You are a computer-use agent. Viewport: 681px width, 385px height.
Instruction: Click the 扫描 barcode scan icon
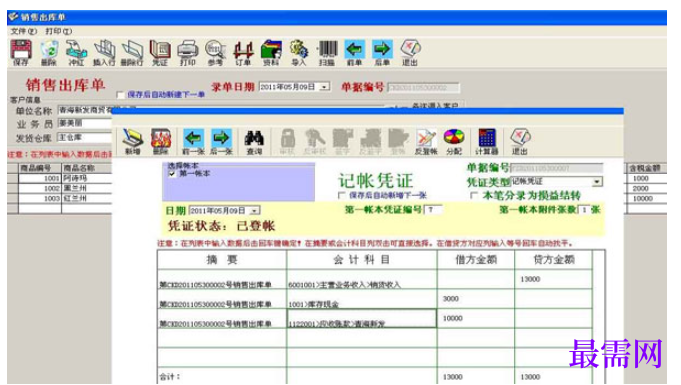327,53
